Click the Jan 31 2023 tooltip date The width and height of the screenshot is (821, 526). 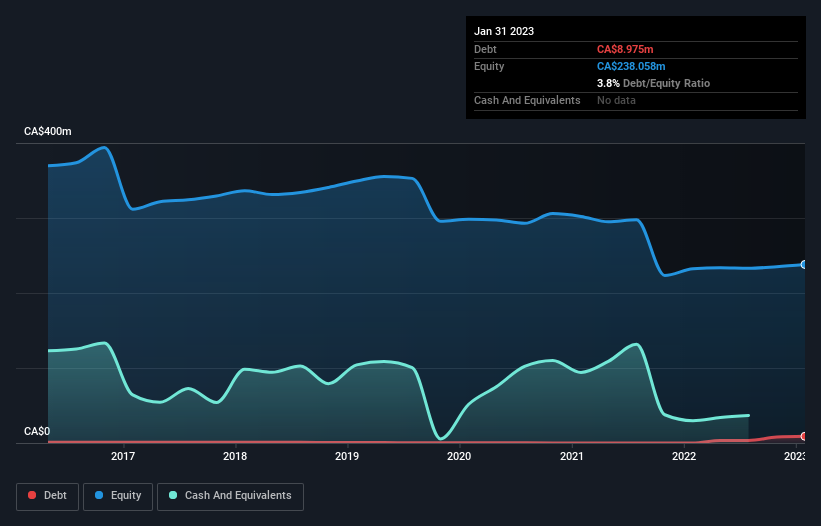click(x=504, y=31)
